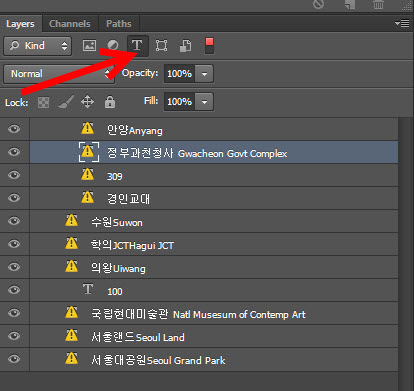The height and width of the screenshot is (391, 414).
Task: Lock layer position
Action: pos(87,102)
